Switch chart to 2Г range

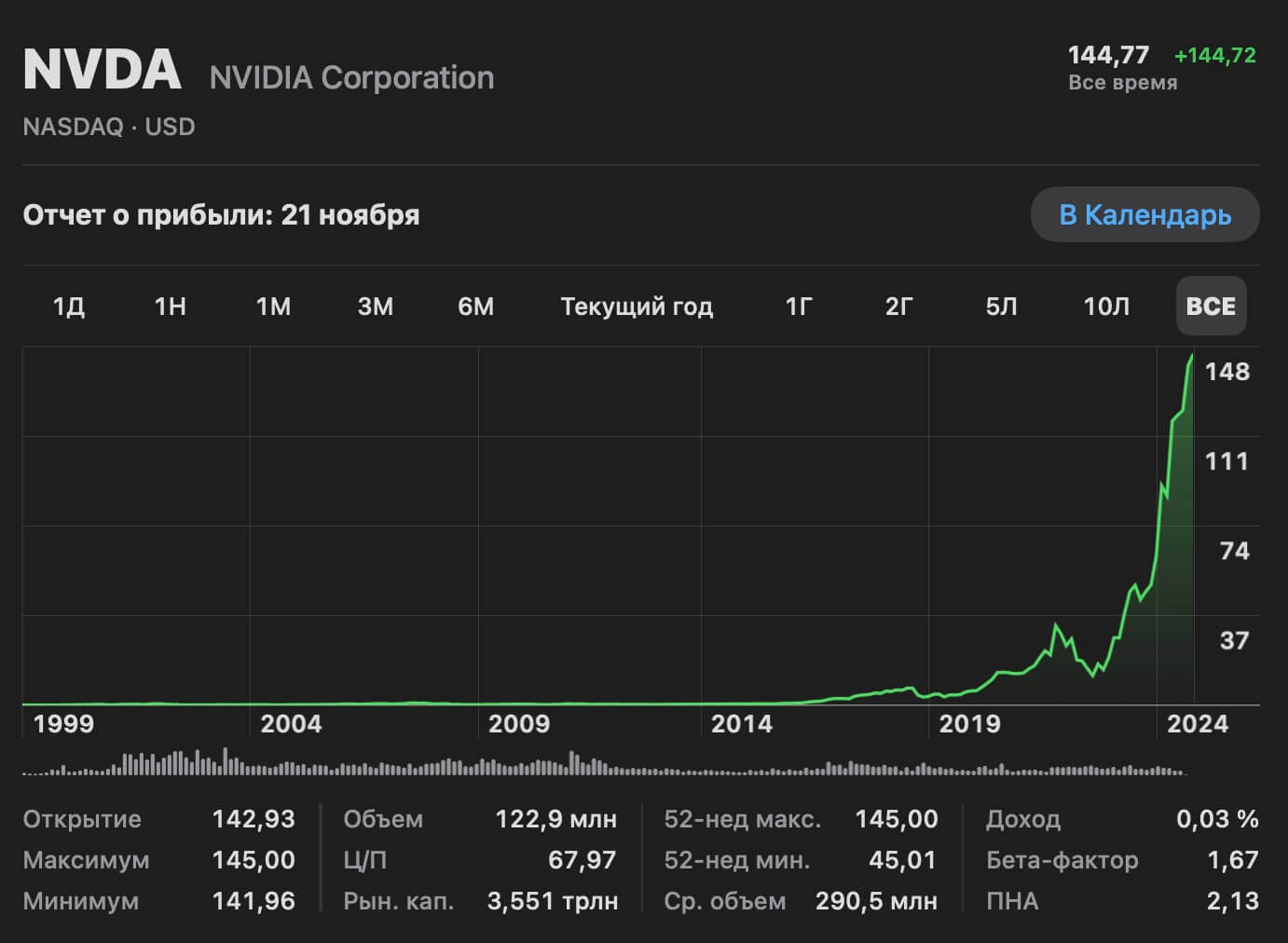899,307
